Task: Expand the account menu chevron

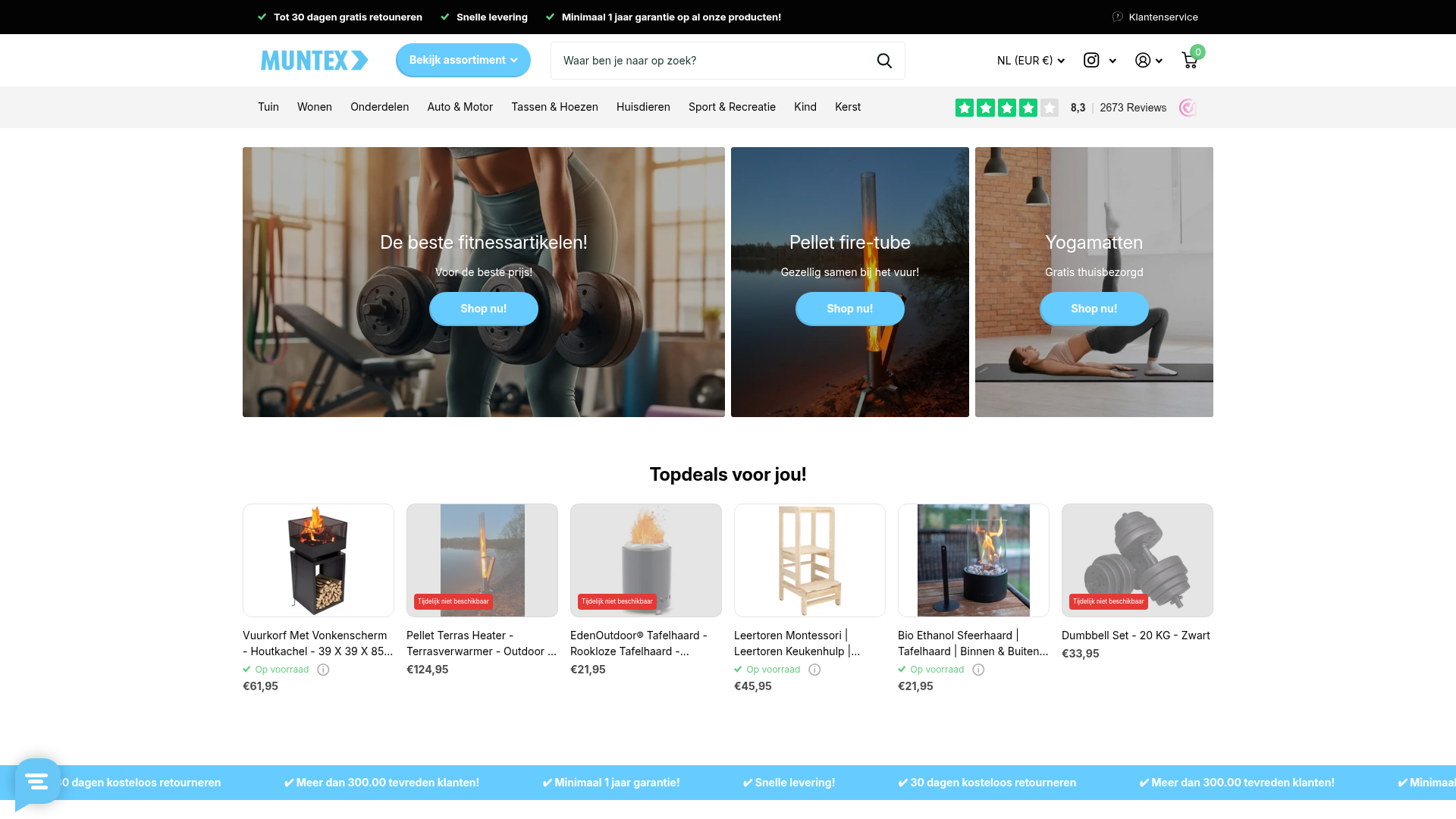Action: [1159, 61]
